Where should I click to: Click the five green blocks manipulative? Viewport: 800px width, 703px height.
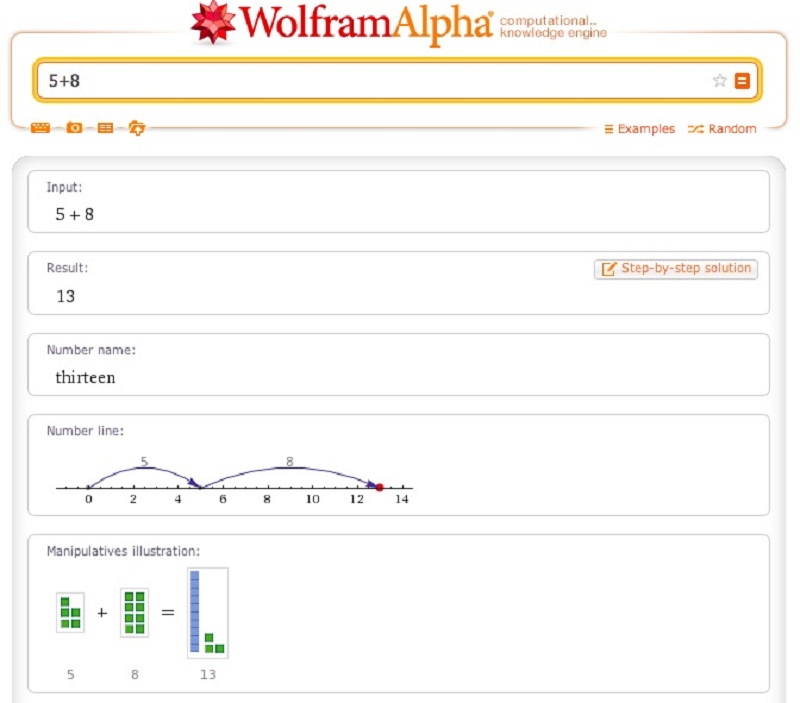pyautogui.click(x=70, y=613)
